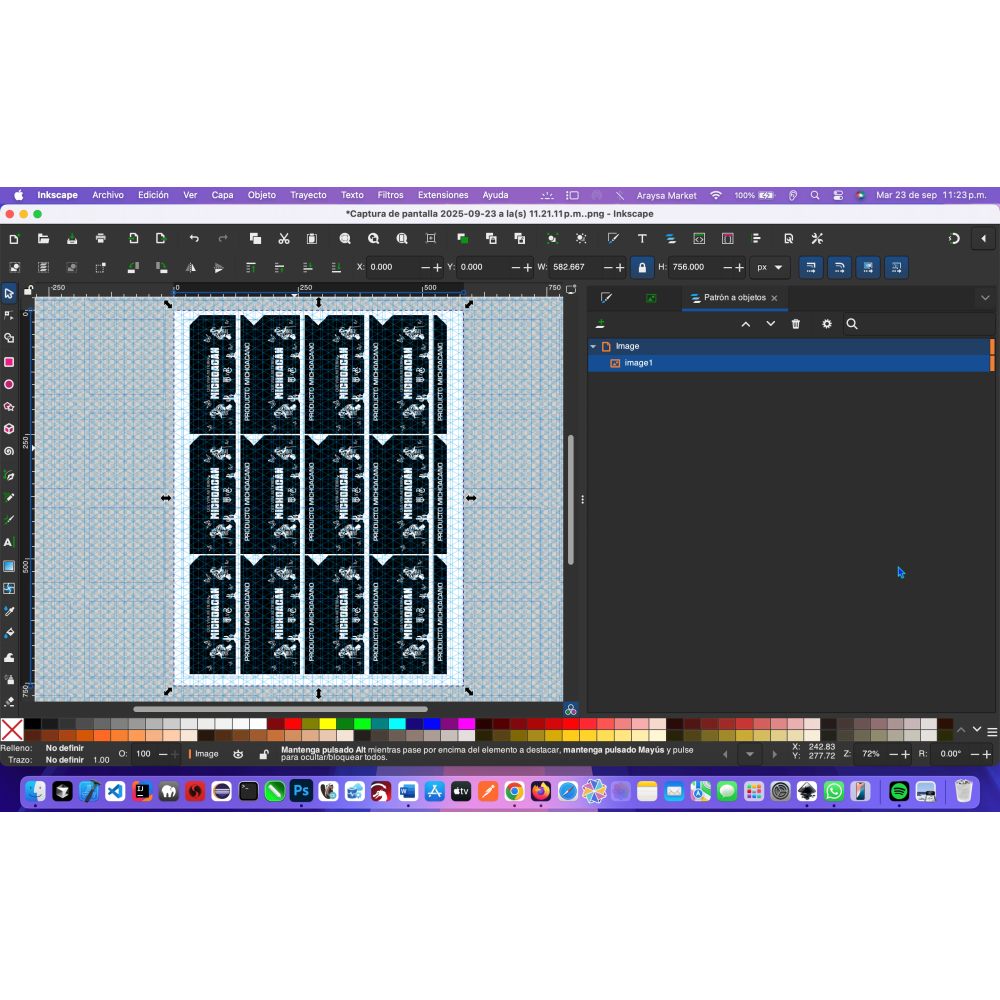Show previous palette row chevron
This screenshot has width=1000, height=1000.
point(961,730)
